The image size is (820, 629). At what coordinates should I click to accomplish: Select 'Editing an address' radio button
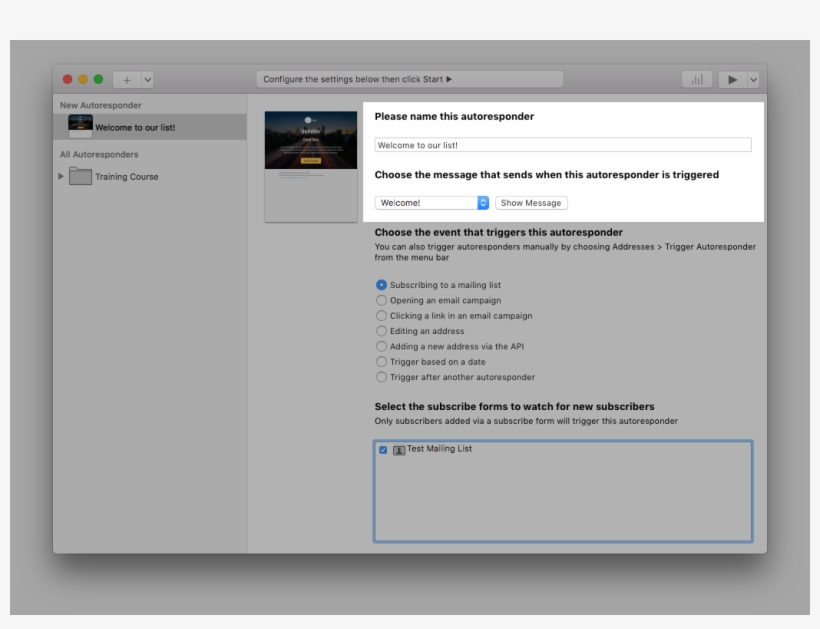coord(381,331)
